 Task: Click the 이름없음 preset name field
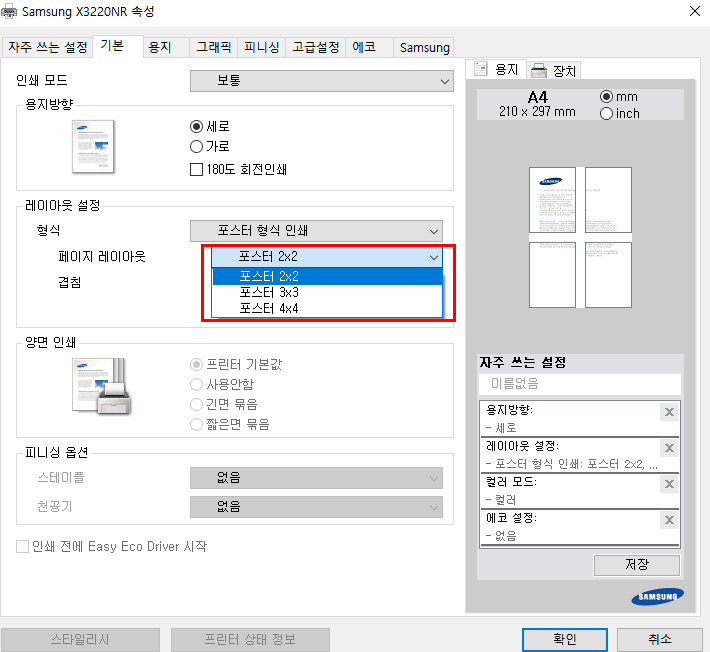coord(580,384)
